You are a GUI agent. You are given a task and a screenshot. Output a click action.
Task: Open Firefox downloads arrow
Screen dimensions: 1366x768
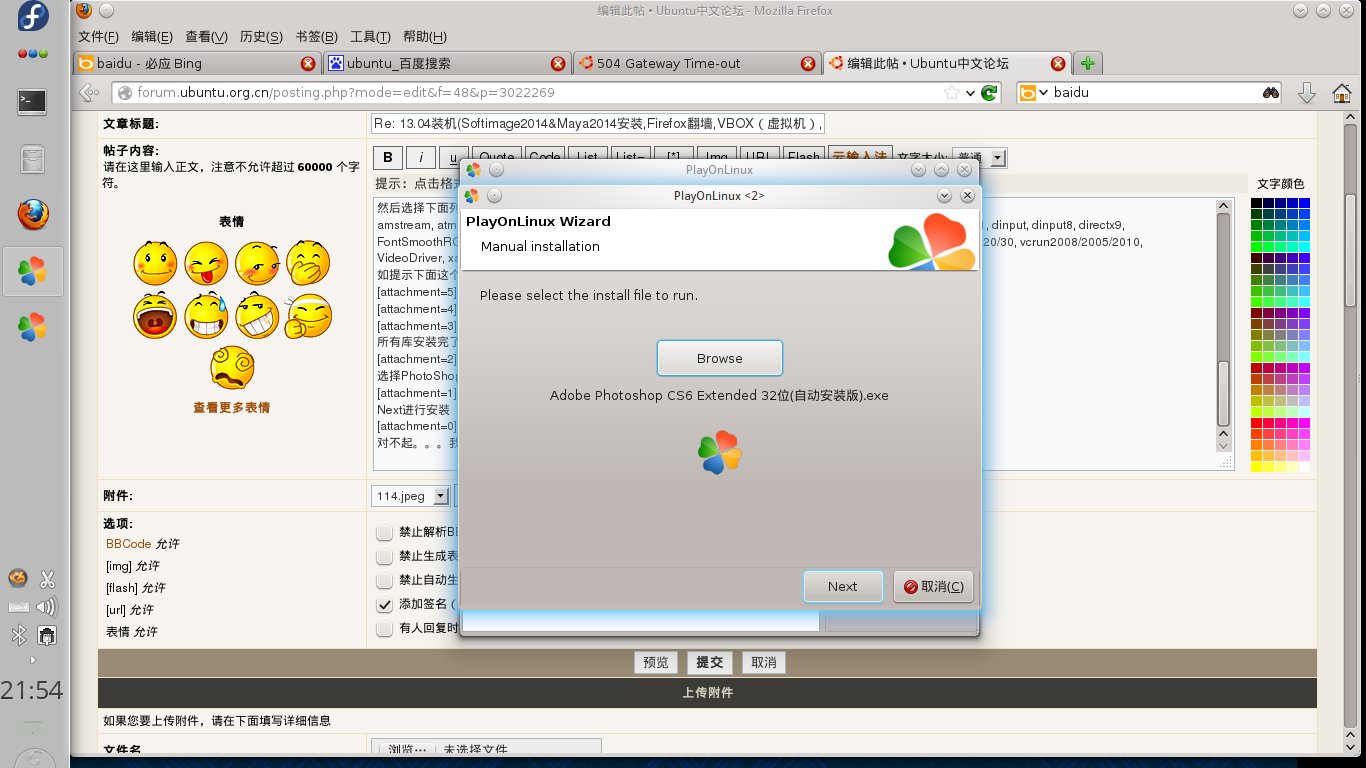coord(1306,93)
